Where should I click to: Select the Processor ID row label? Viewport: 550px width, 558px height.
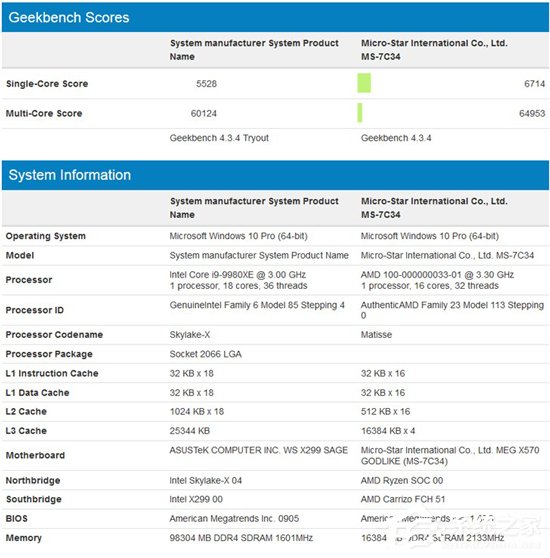pyautogui.click(x=35, y=310)
